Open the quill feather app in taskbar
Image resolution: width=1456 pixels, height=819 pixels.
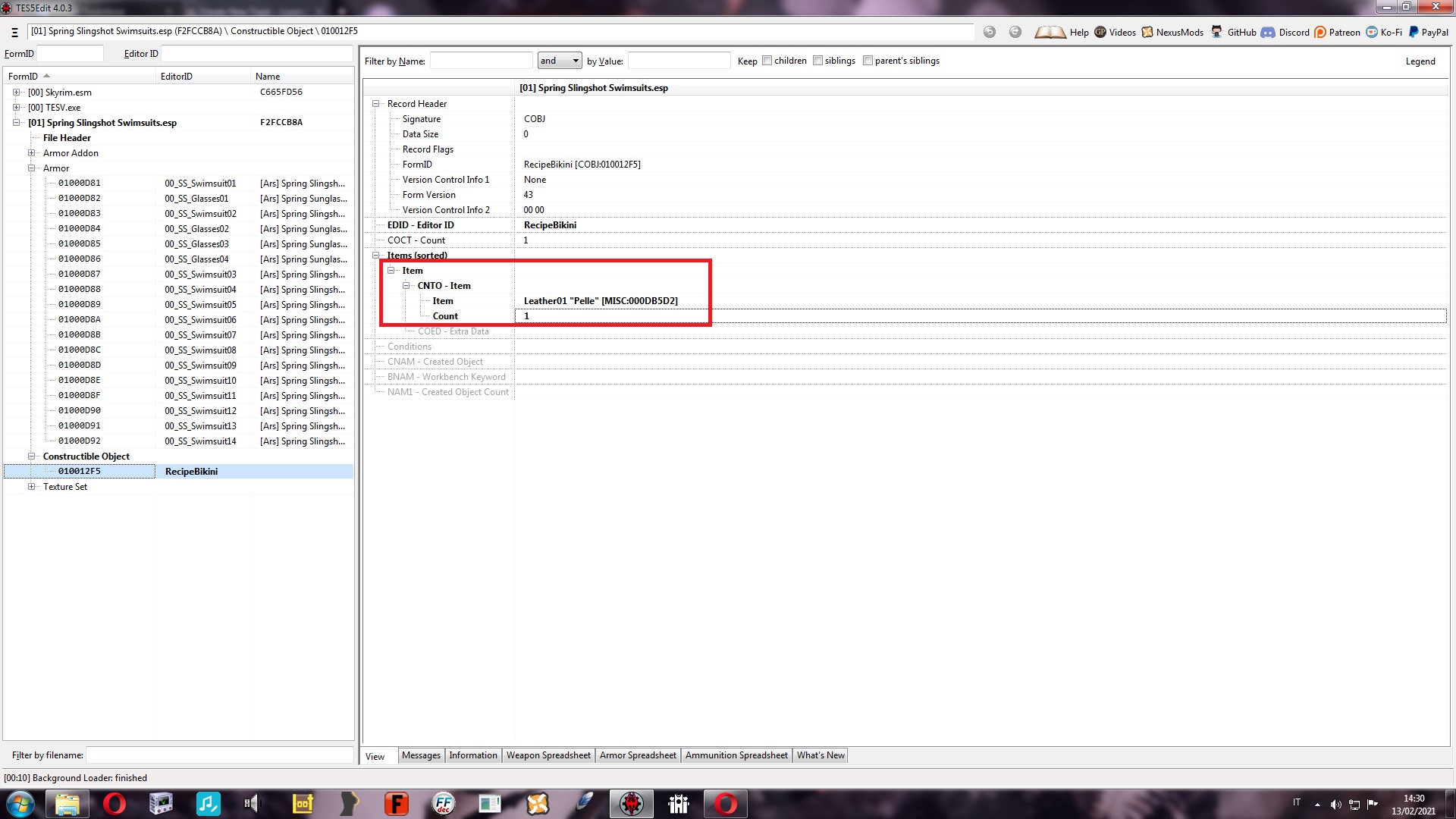[585, 804]
